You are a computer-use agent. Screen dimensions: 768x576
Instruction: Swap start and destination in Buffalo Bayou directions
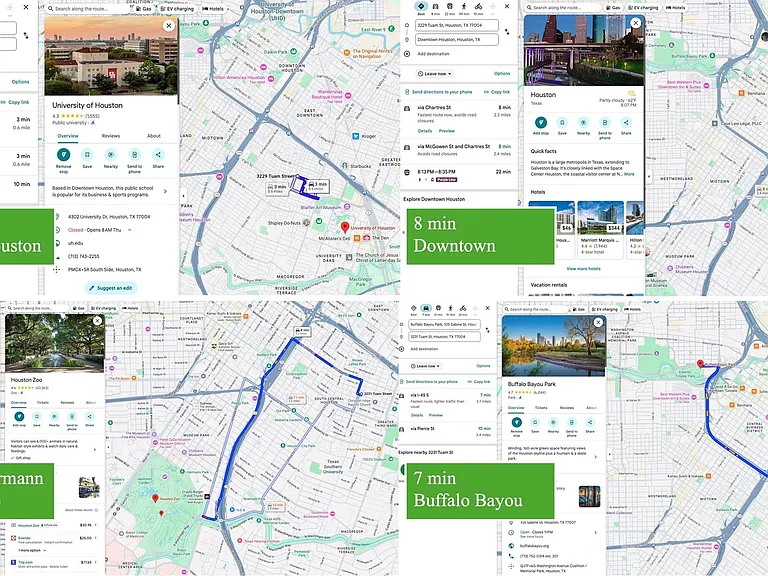pos(487,330)
